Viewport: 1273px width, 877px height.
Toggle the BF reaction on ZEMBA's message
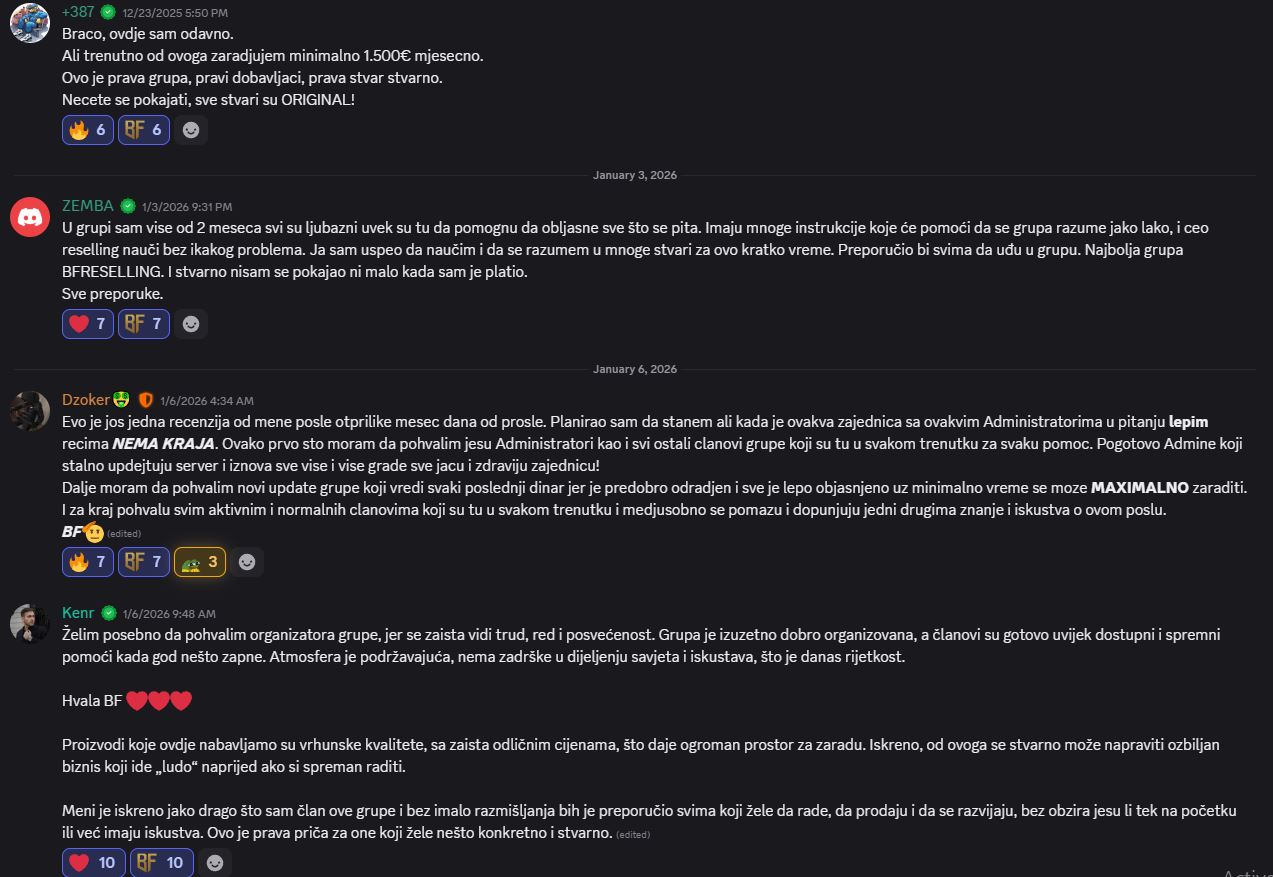click(143, 323)
